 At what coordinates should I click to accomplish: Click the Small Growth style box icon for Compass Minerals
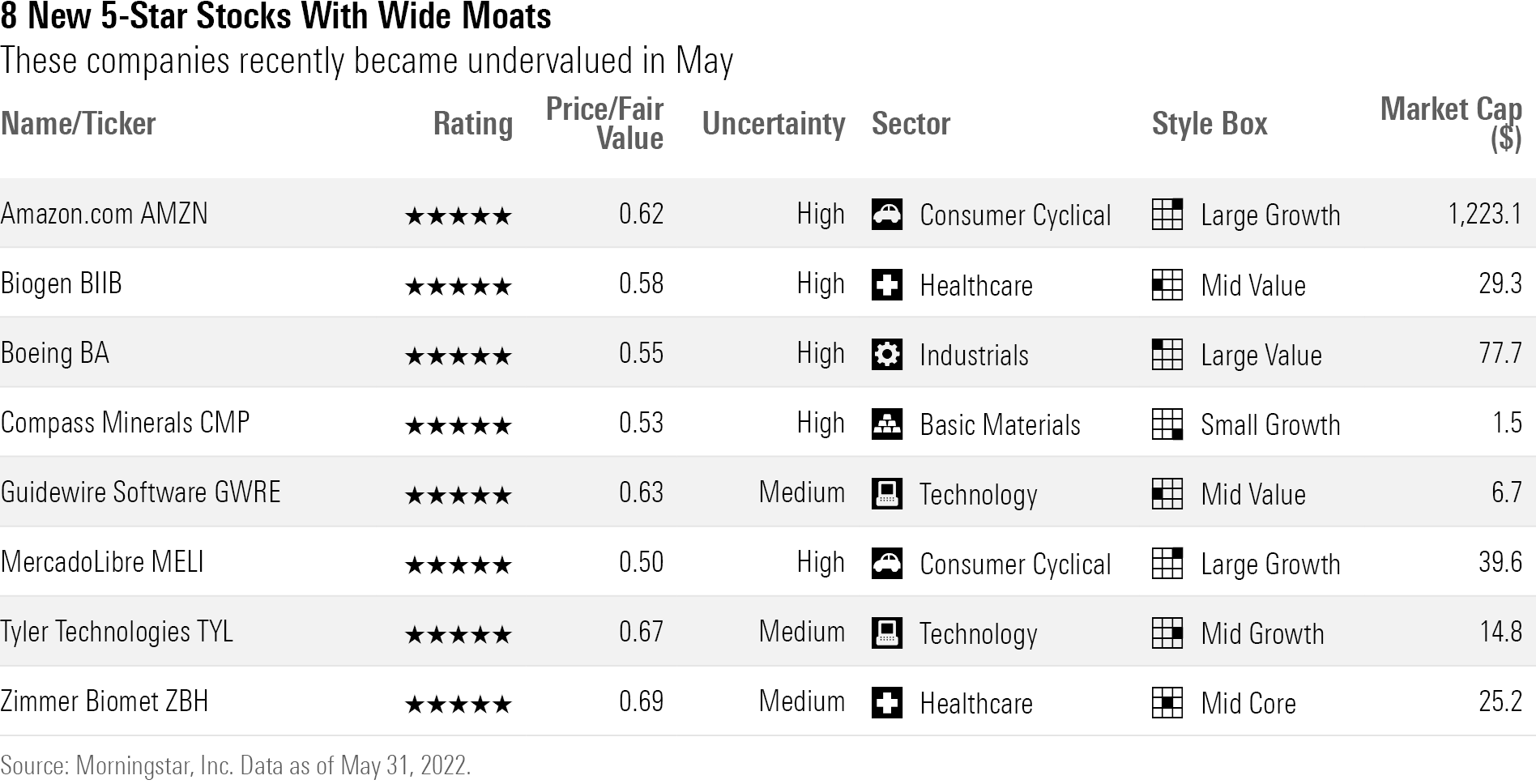tap(1167, 424)
